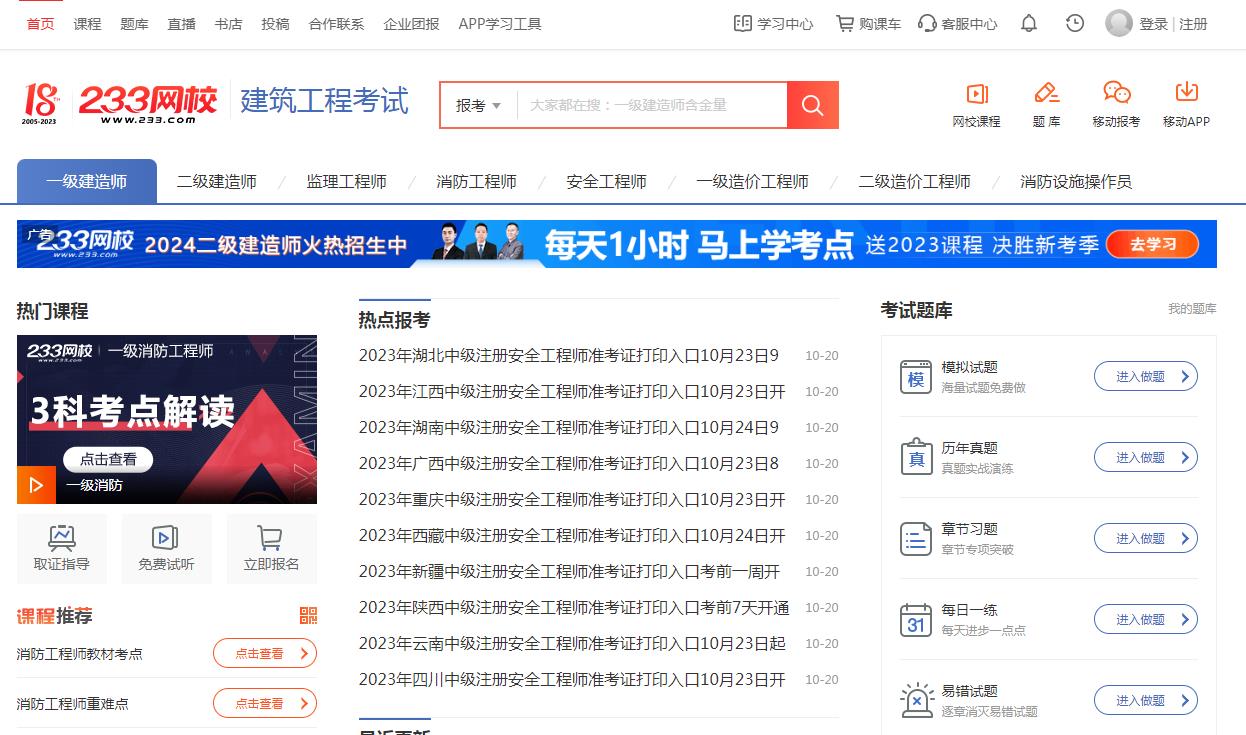Click the orange search magnifier button
Viewport: 1246px width, 735px height.
point(812,105)
